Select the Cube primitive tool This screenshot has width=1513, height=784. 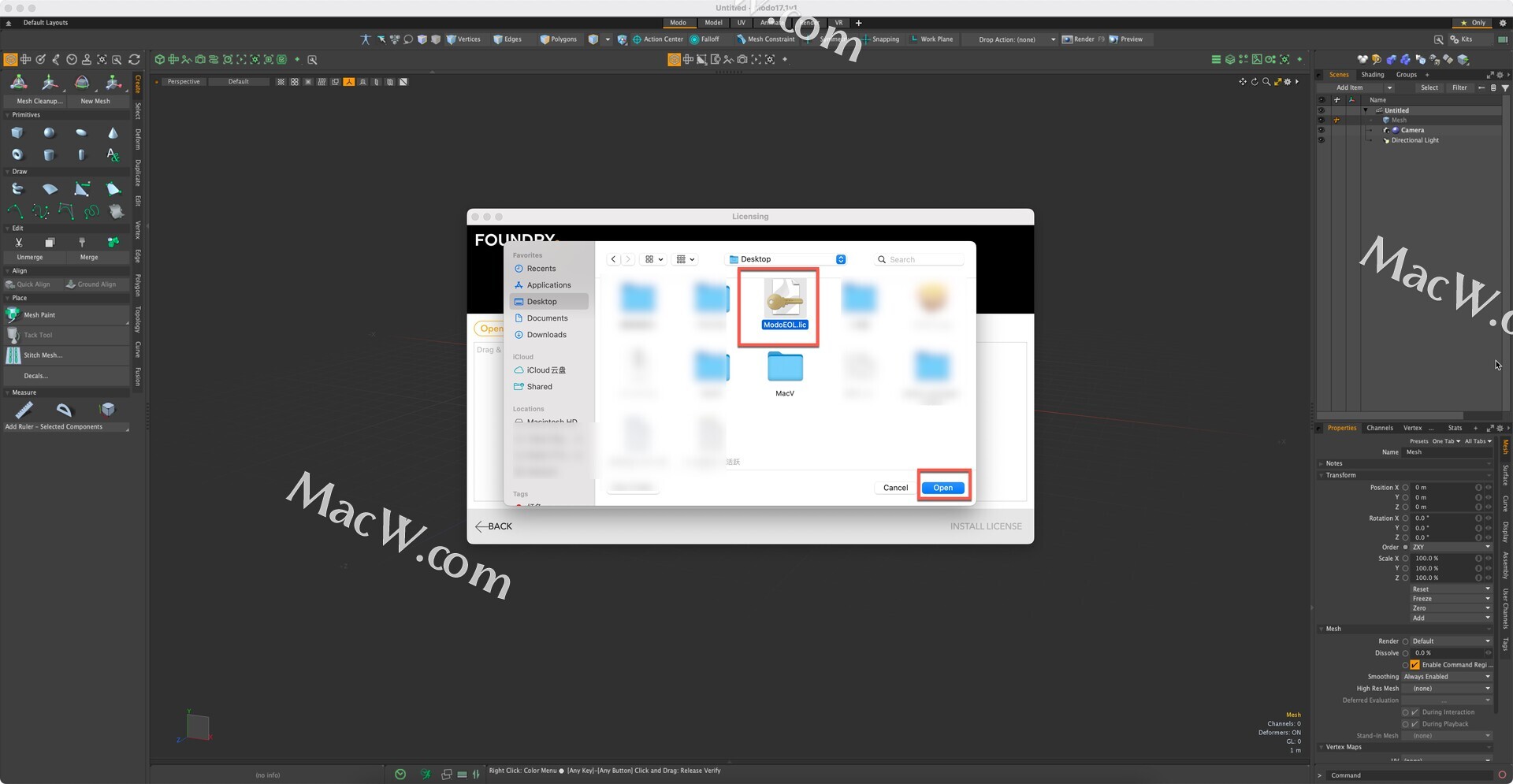(17, 133)
